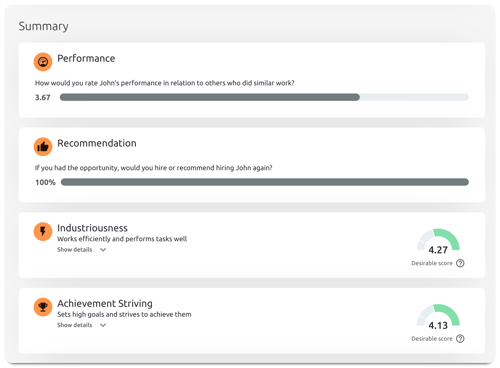Click the Industriousness title
This screenshot has height=368, width=500.
(x=92, y=228)
